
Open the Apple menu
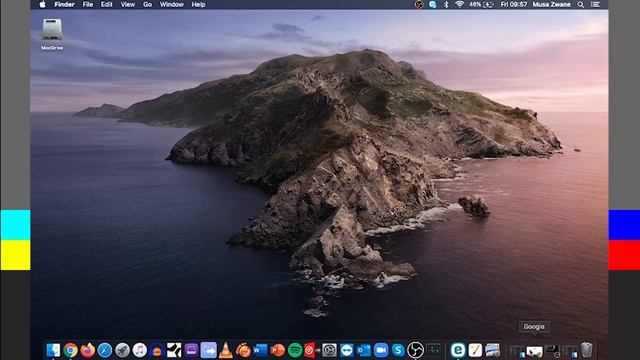click(42, 4)
